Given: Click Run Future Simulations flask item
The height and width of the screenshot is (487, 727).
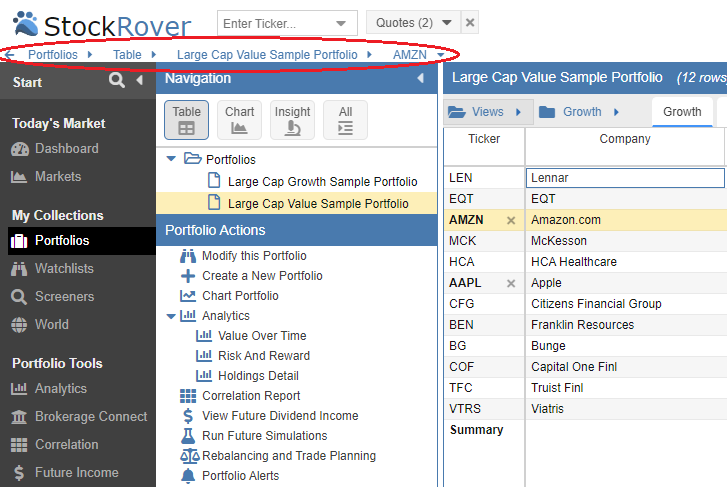Looking at the screenshot, I should 264,436.
